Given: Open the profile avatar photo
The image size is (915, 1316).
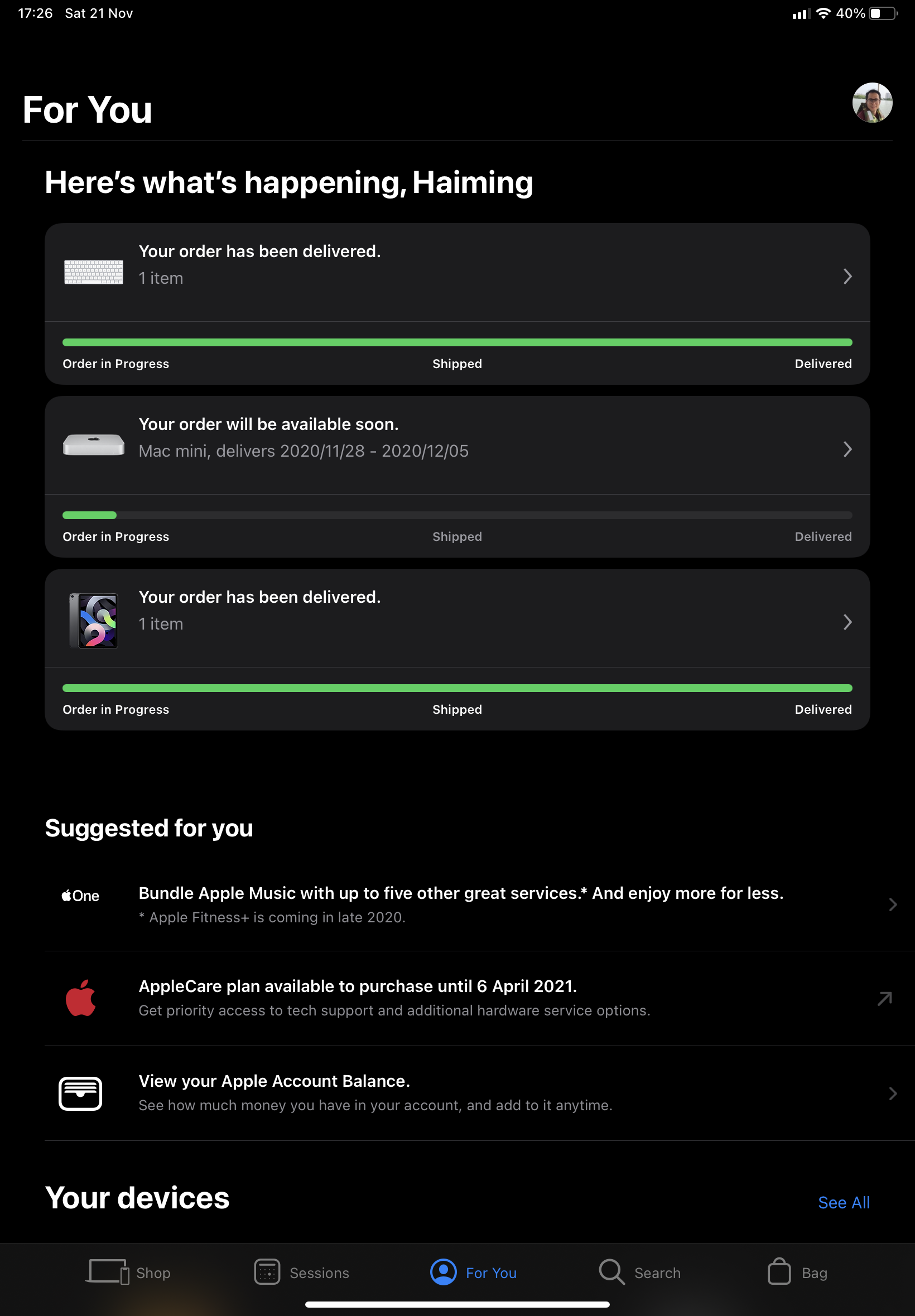Looking at the screenshot, I should click(x=871, y=103).
